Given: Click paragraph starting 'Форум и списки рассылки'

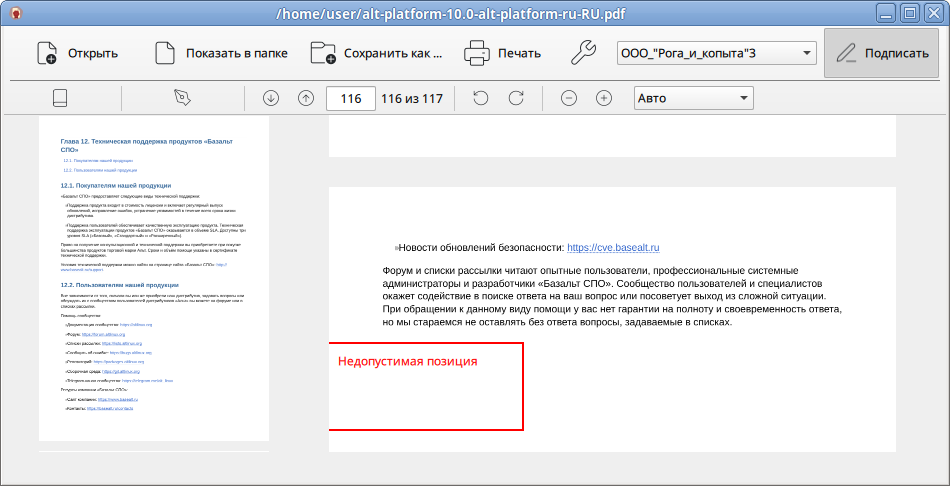Looking at the screenshot, I should pyautogui.click(x=612, y=296).
